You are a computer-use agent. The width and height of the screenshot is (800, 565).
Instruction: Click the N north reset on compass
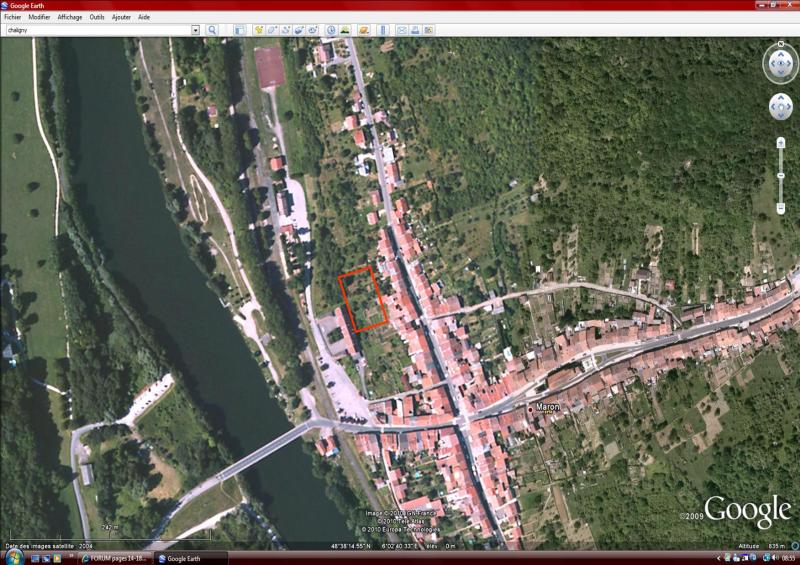(x=781, y=44)
